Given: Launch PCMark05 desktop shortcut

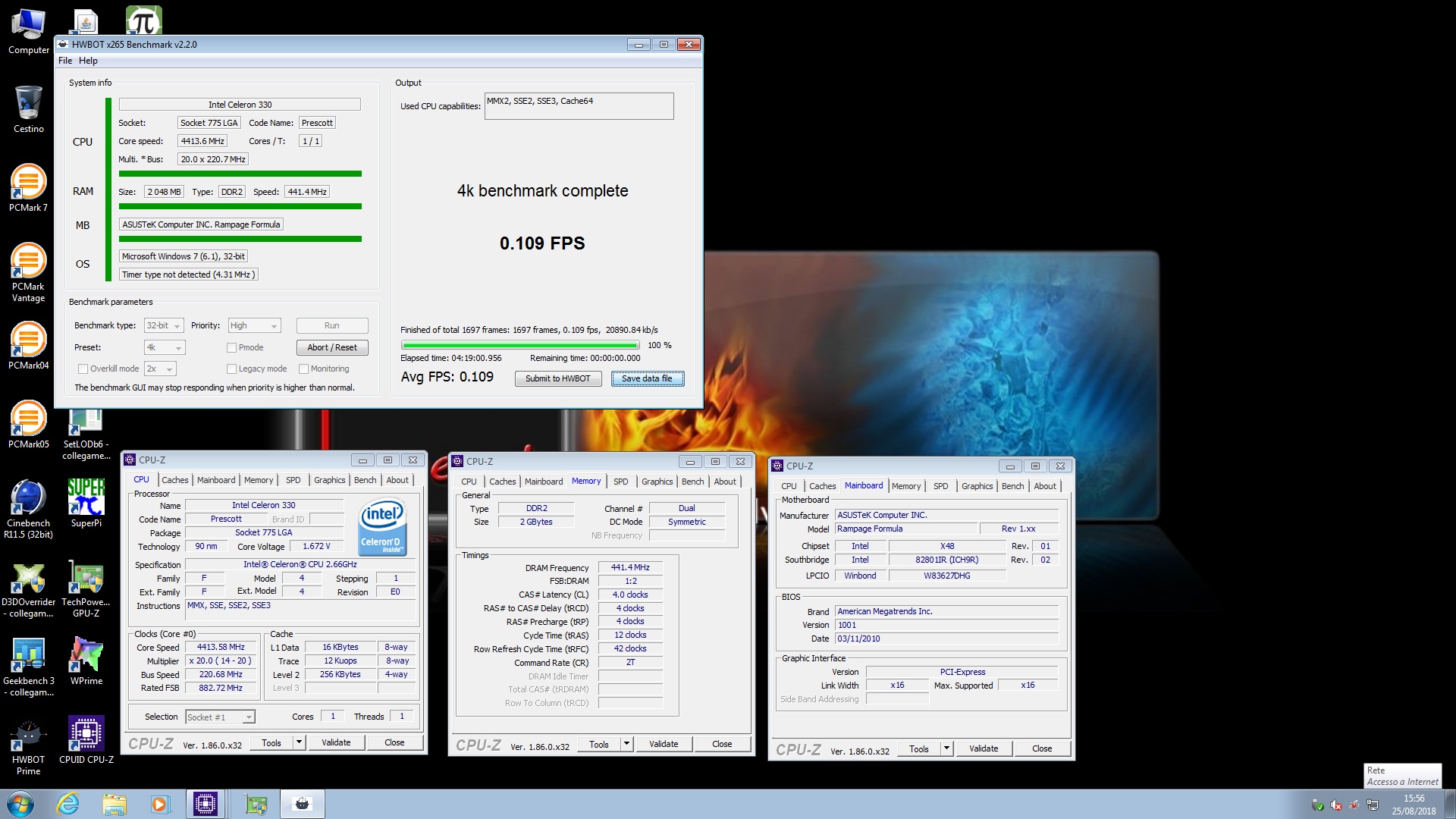Looking at the screenshot, I should (28, 425).
